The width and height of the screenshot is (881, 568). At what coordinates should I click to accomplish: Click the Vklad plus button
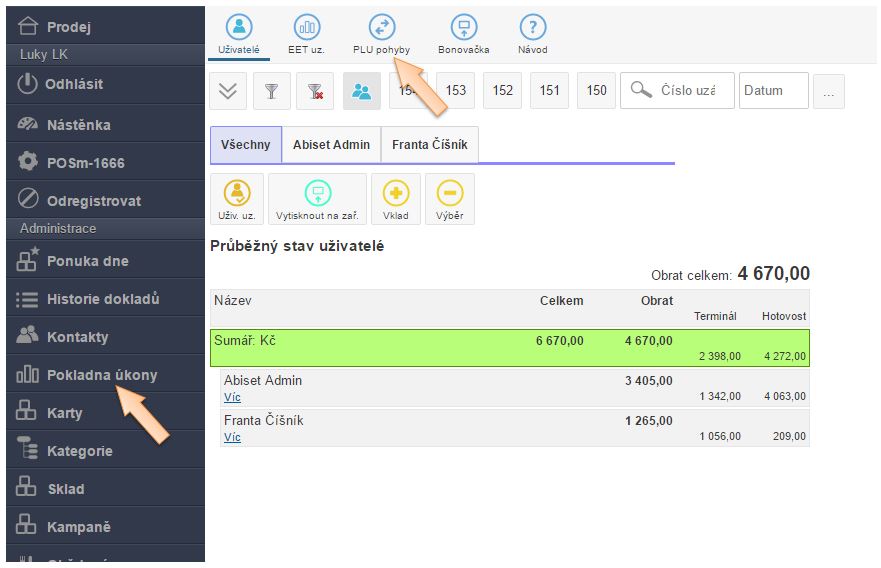[396, 198]
